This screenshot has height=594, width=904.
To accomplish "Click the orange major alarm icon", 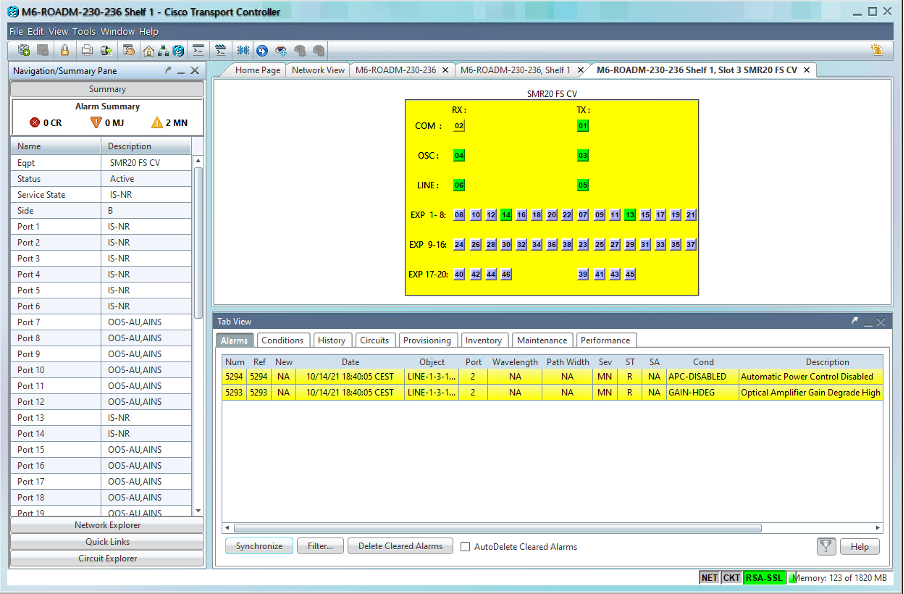I will click(96, 122).
